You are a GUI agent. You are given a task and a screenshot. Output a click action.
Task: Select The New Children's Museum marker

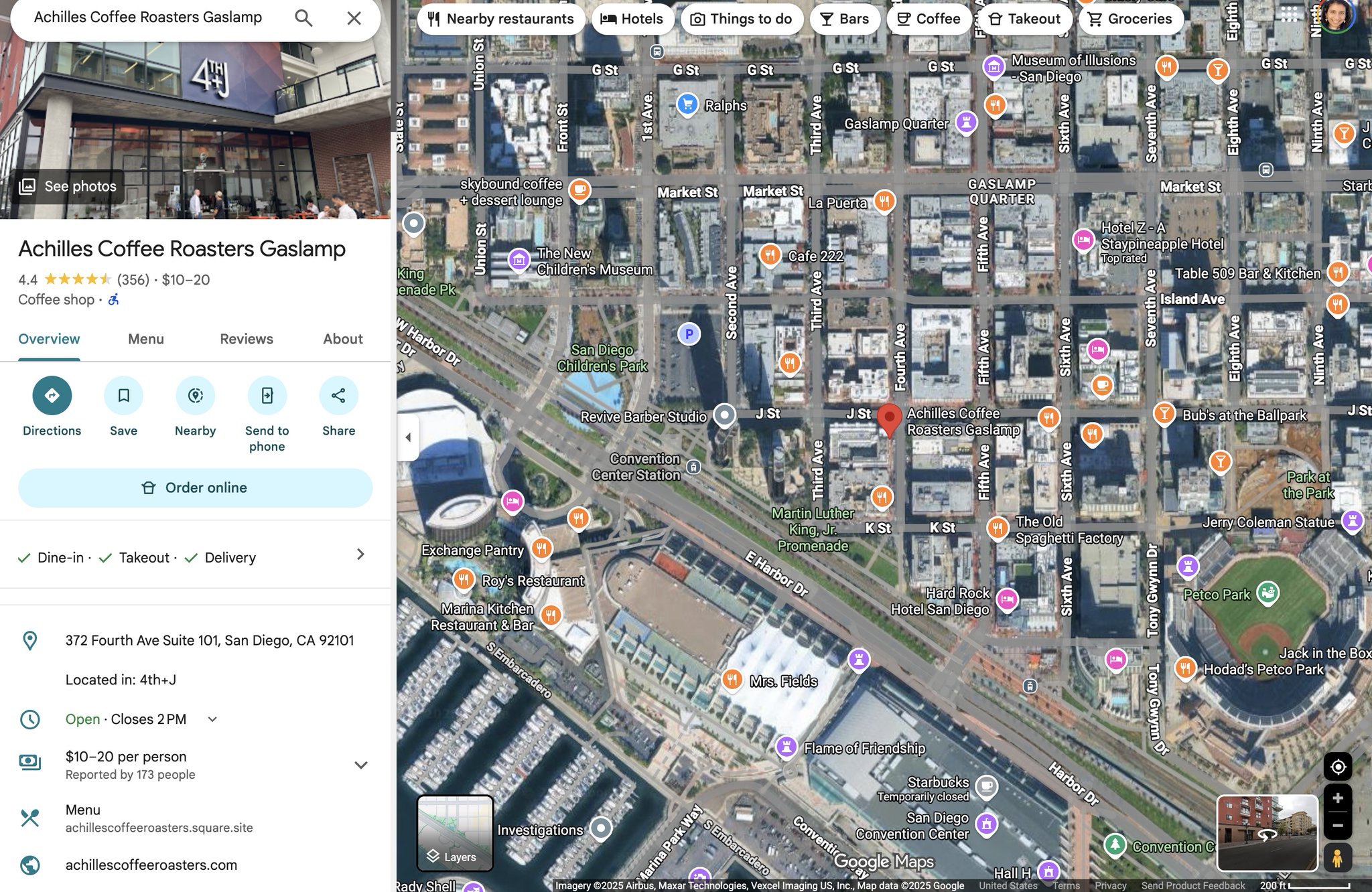[519, 260]
